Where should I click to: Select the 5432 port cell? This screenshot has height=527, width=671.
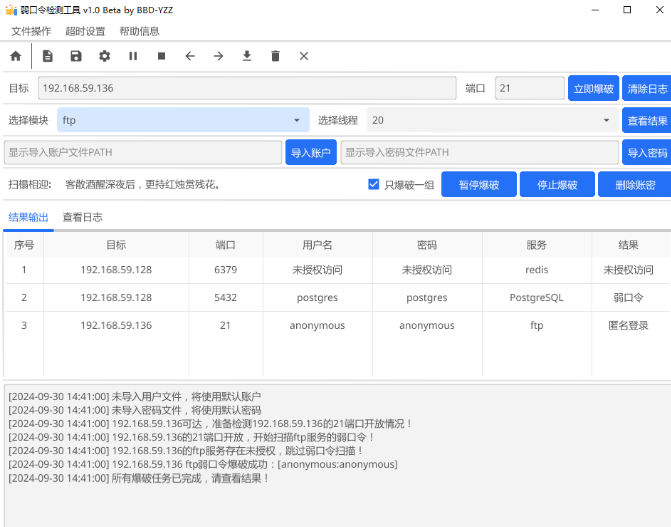click(x=226, y=298)
